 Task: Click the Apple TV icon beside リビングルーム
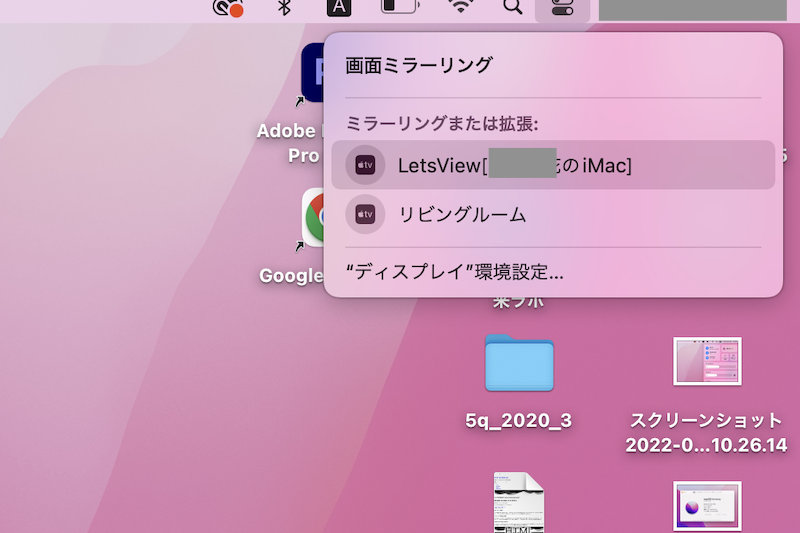click(x=365, y=214)
